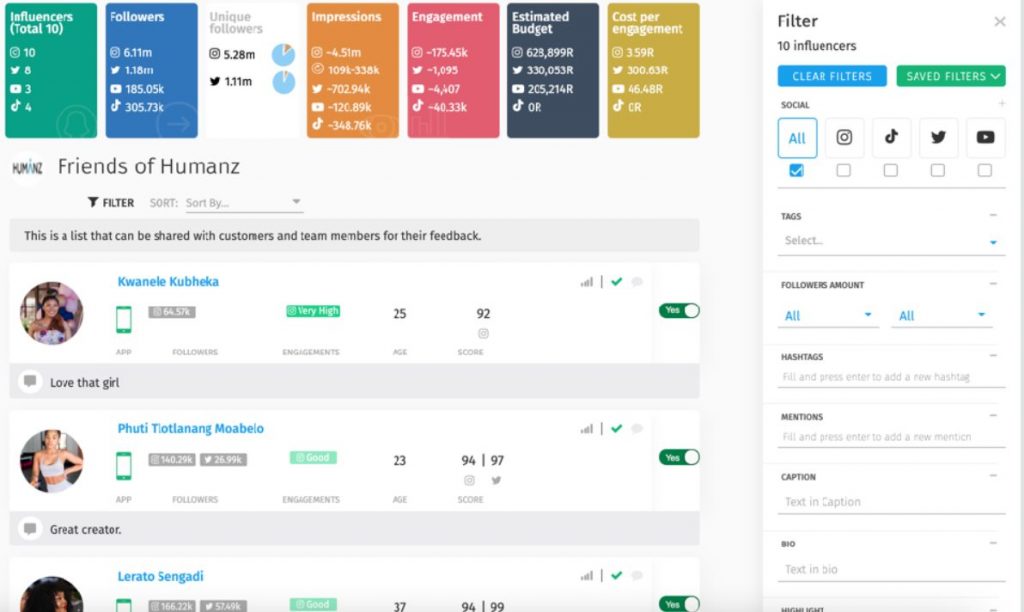Open the Sort By dropdown

pyautogui.click(x=243, y=202)
